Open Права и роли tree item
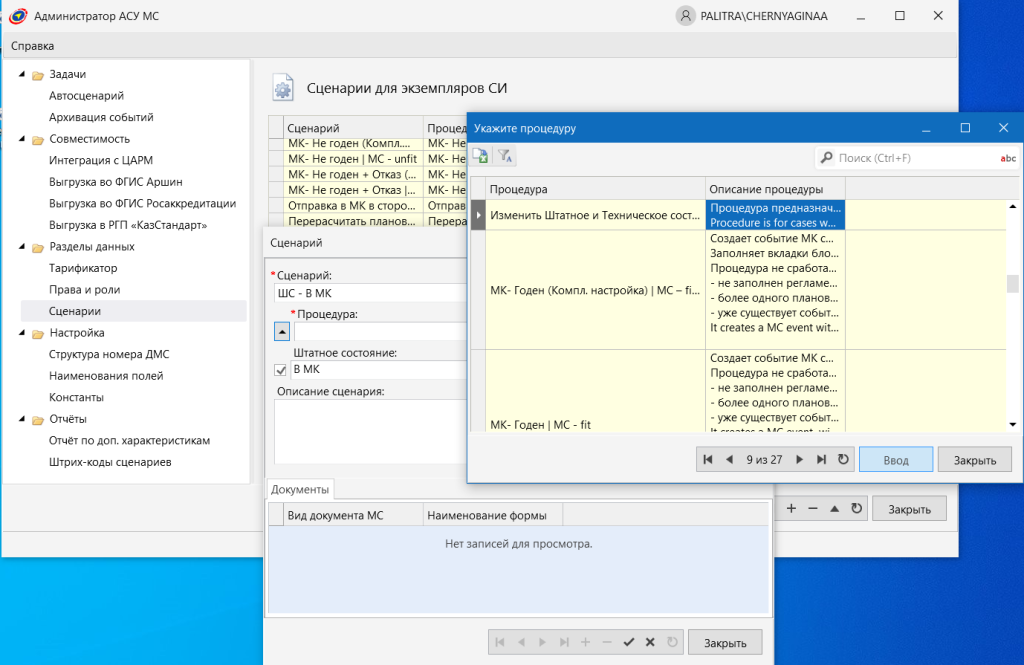The width and height of the screenshot is (1024, 665). (84, 289)
